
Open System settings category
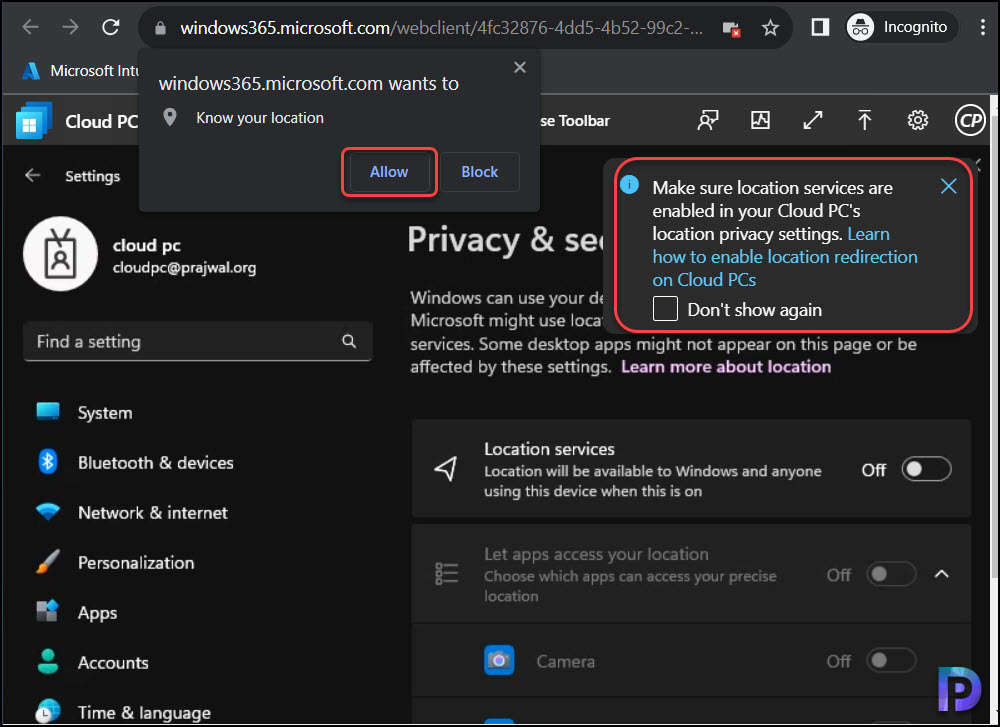pyautogui.click(x=105, y=413)
